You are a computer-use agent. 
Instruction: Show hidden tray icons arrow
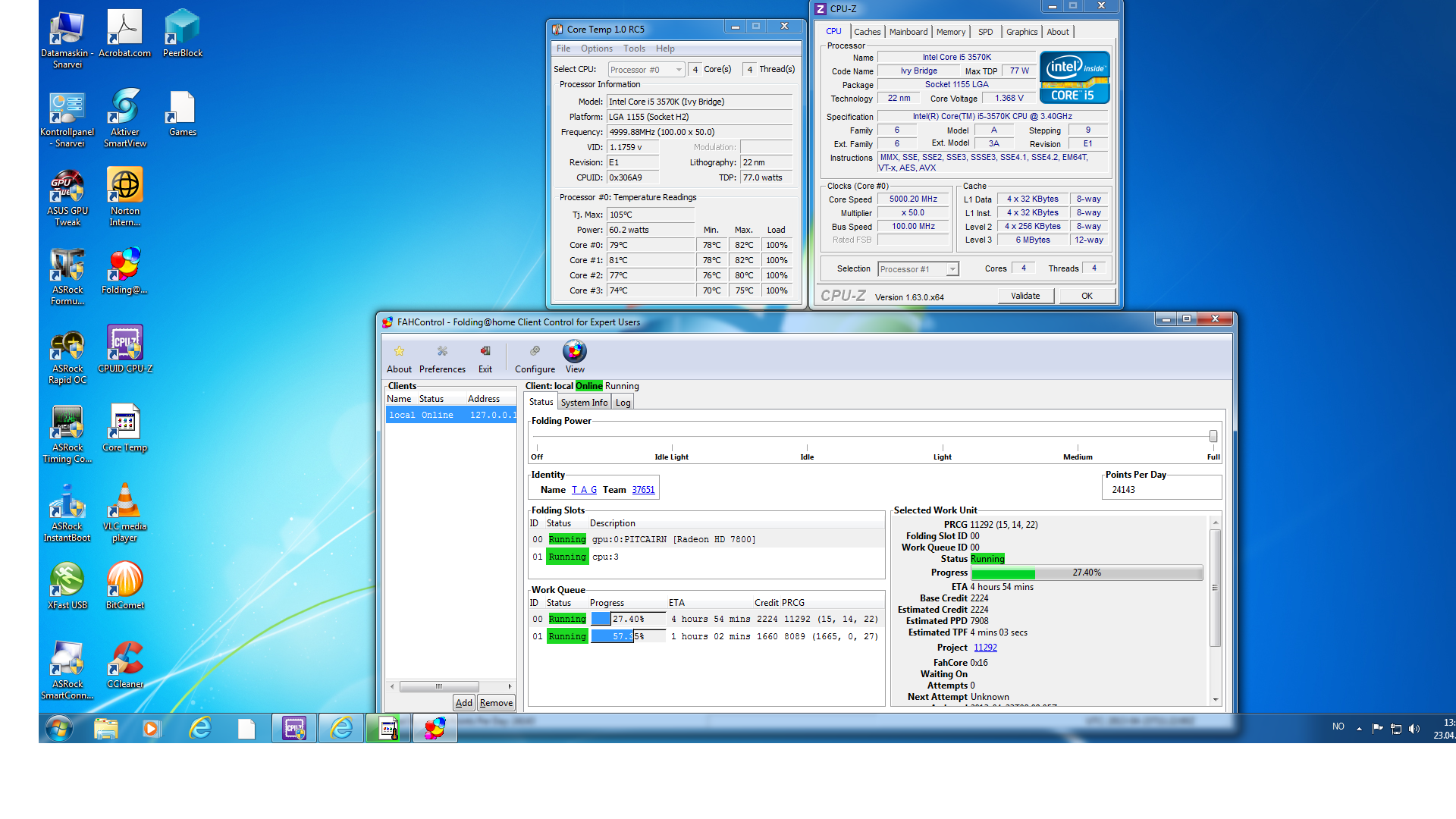click(1359, 729)
